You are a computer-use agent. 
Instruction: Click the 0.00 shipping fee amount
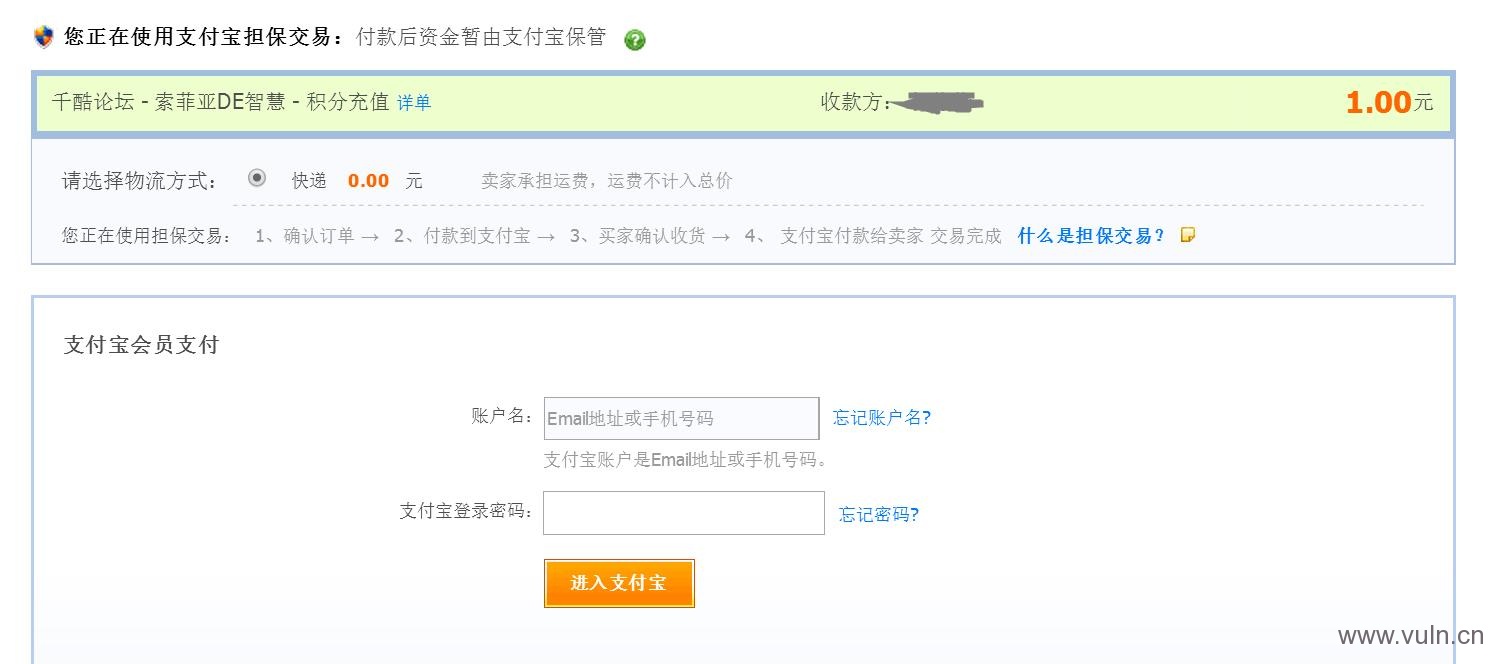pos(369,181)
